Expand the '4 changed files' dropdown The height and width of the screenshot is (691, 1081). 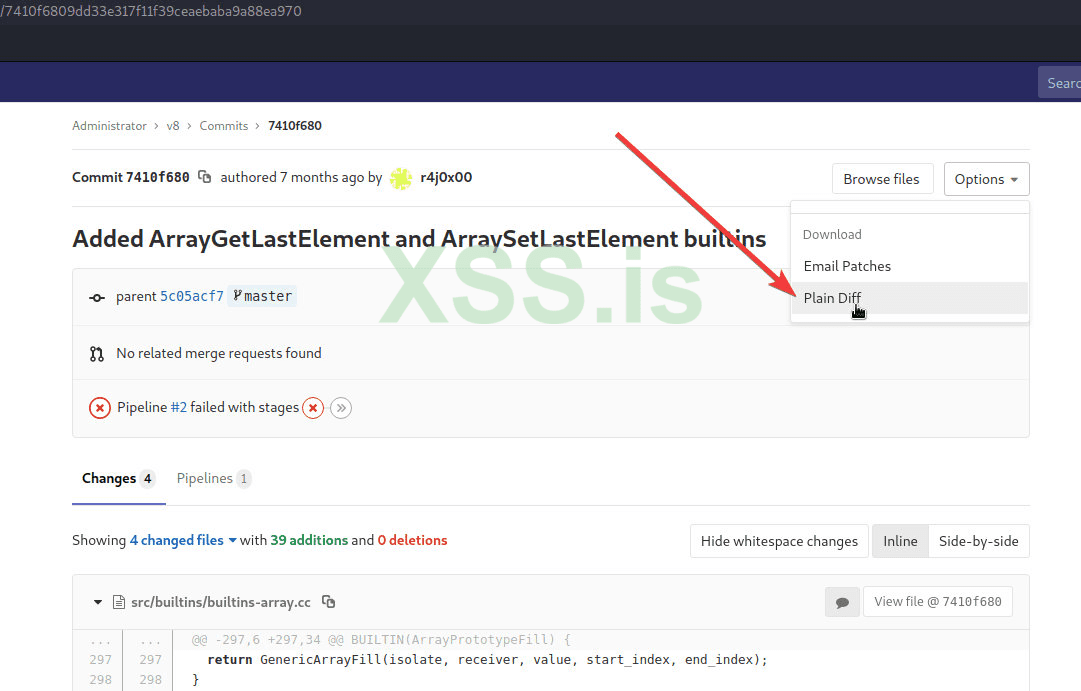[x=183, y=540]
